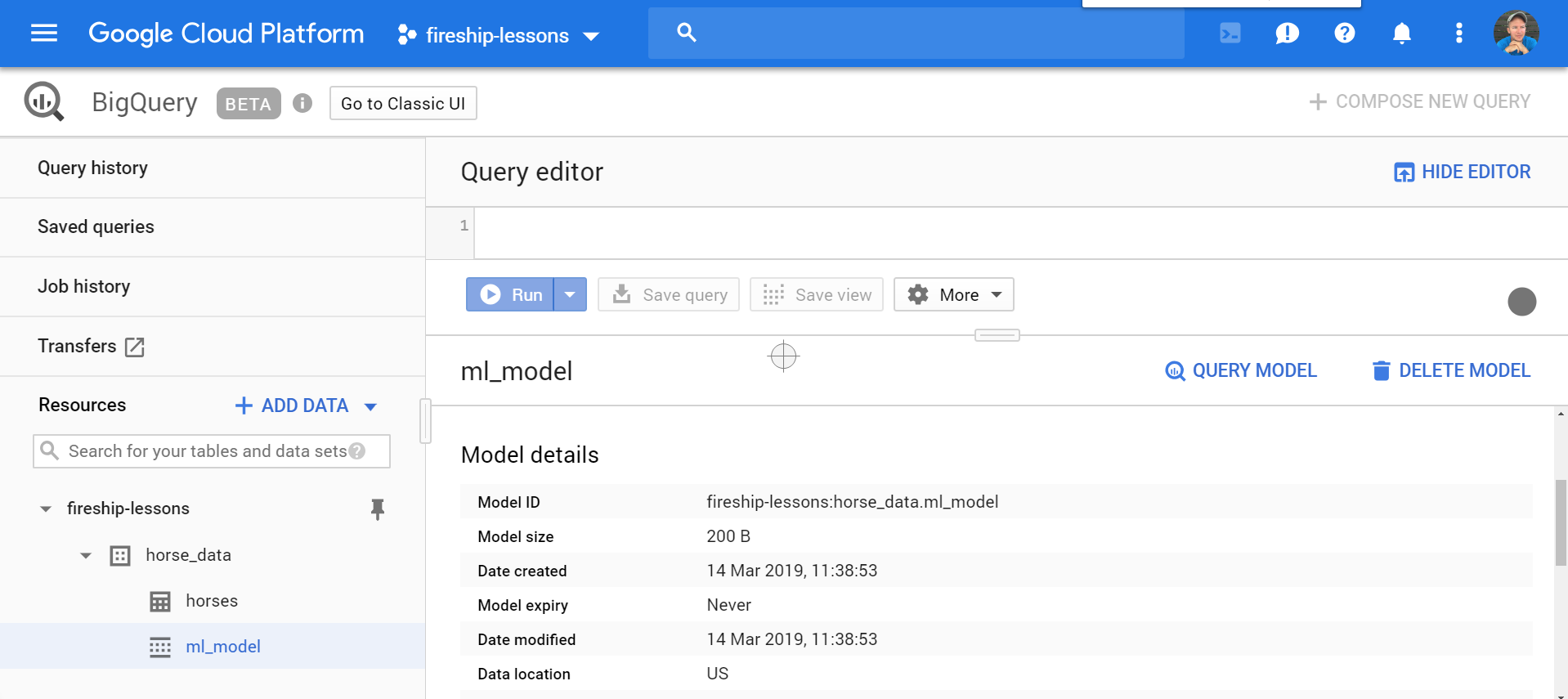The width and height of the screenshot is (1568, 699).
Task: Click the Hide Editor toggle link
Action: (x=1462, y=172)
